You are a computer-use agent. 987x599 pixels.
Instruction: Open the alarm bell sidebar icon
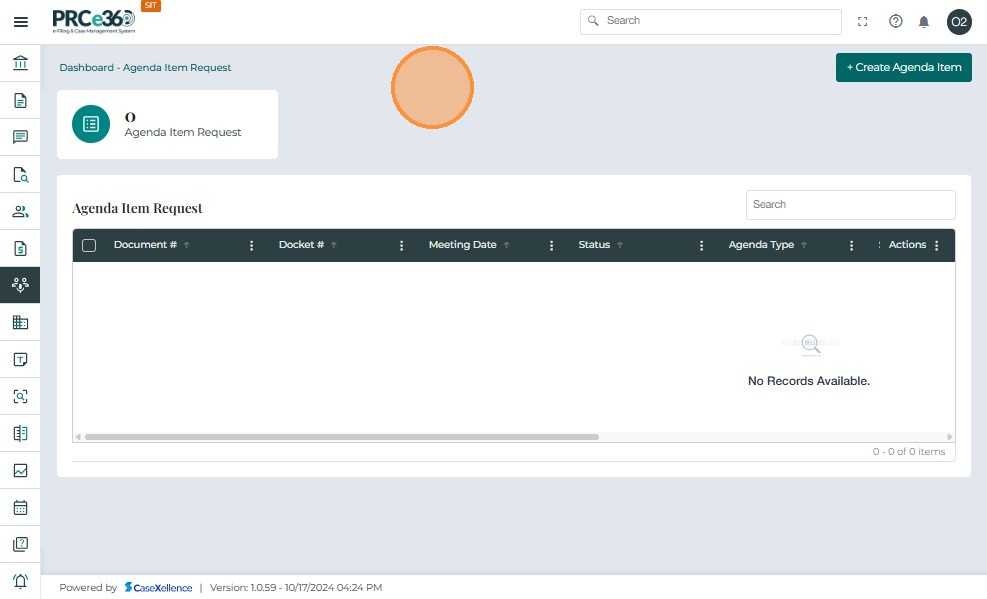(x=20, y=581)
